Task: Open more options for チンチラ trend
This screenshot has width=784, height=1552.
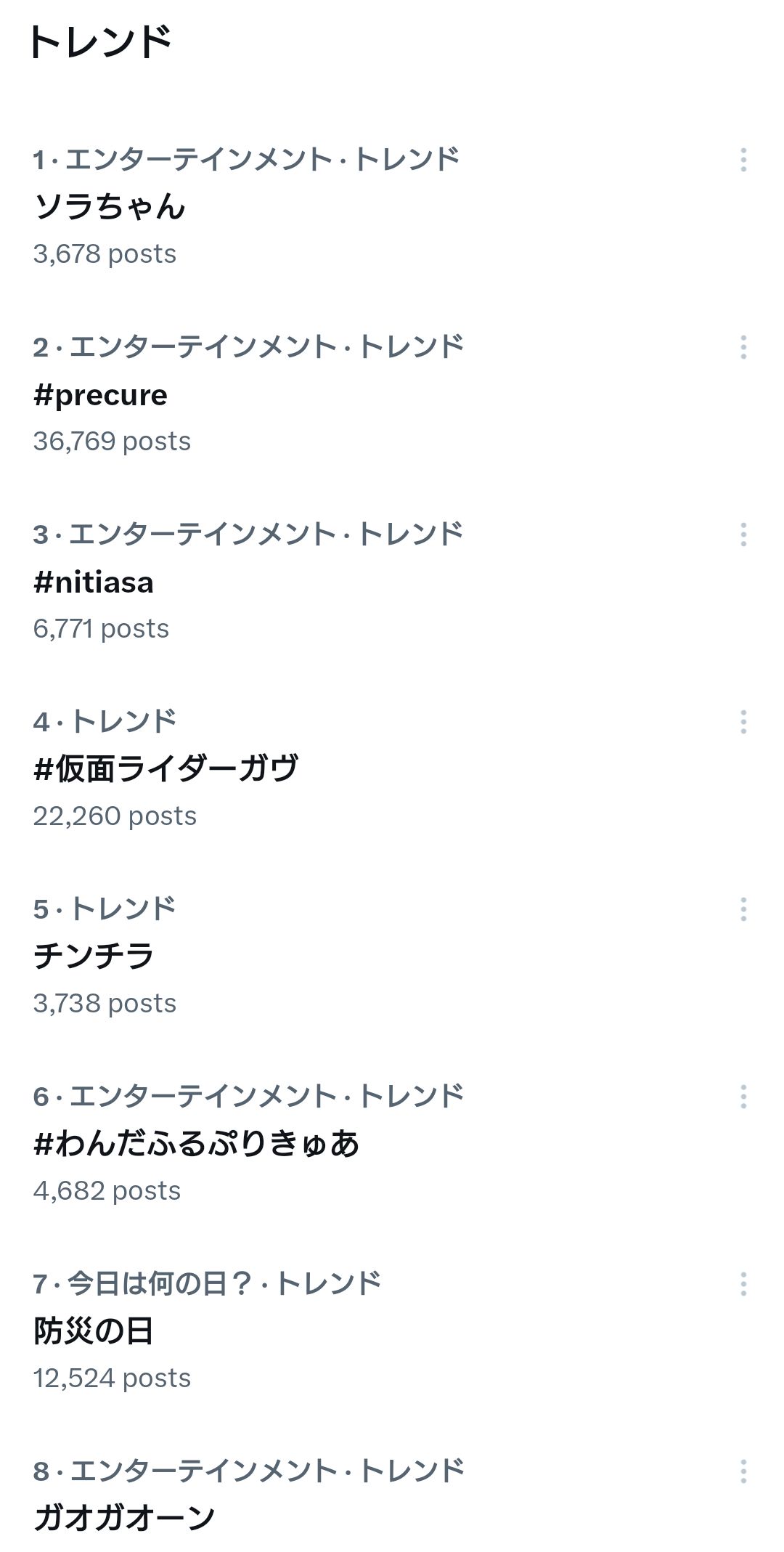Action: [x=743, y=909]
